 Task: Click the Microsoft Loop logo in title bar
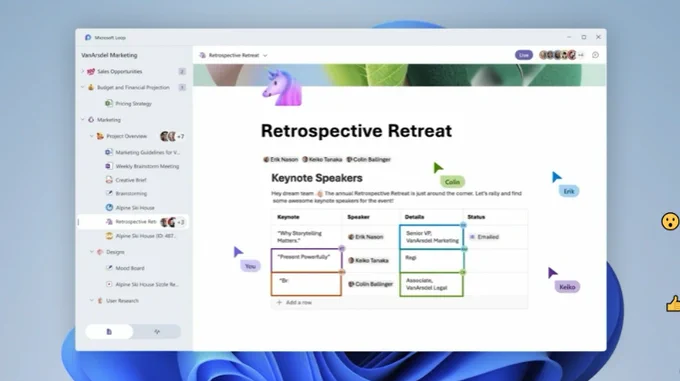coord(88,38)
